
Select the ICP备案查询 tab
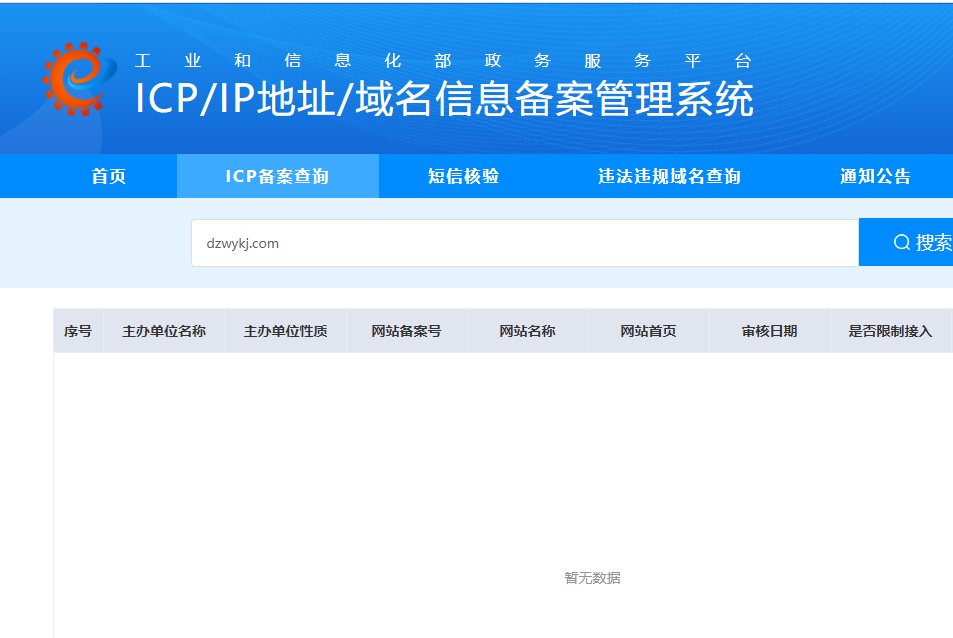[x=277, y=177]
